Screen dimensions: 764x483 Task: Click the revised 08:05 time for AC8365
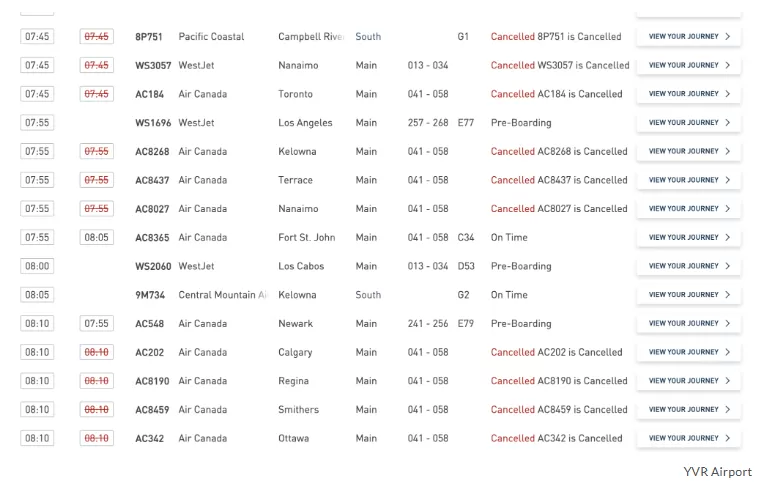pos(96,237)
